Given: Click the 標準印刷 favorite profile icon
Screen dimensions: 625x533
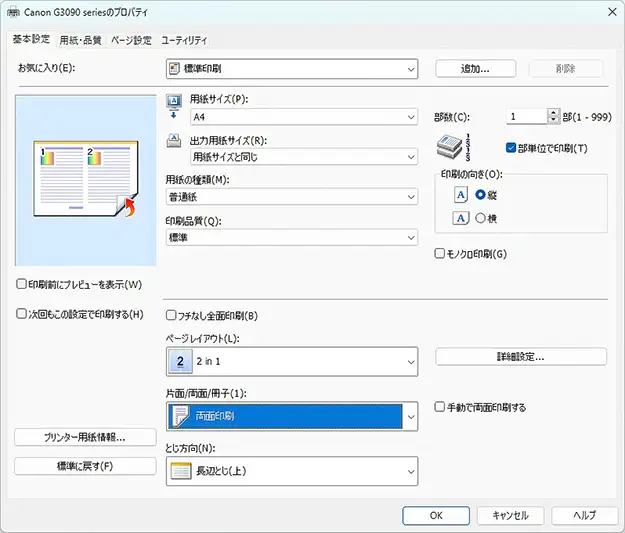Looking at the screenshot, I should coord(174,69).
